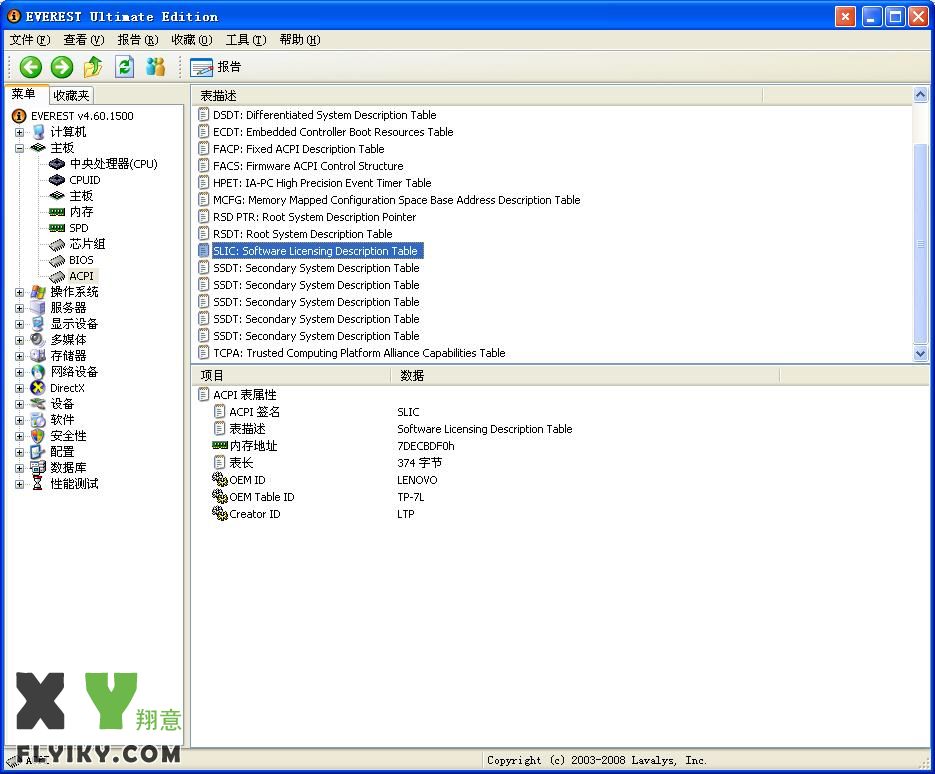
Task: Select TCPA: Trusted Computing Platform Alliance row
Action: 352,353
